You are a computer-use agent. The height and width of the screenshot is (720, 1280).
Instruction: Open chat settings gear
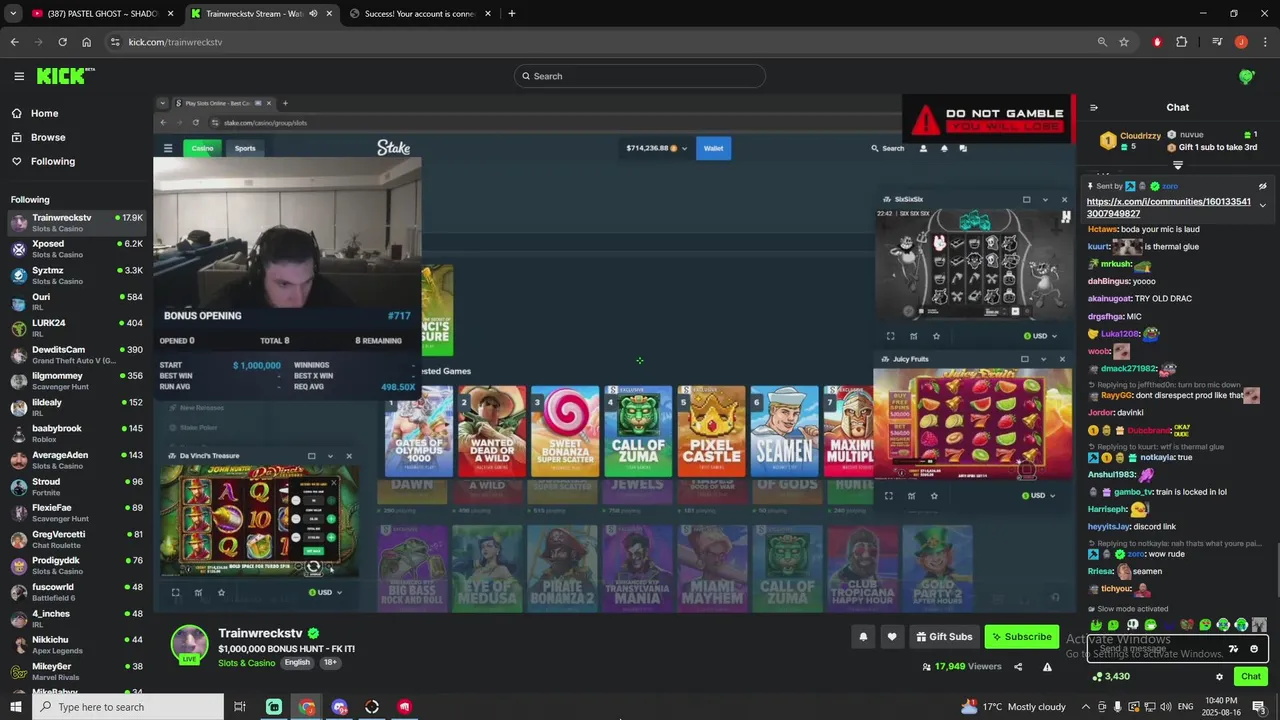1219,677
